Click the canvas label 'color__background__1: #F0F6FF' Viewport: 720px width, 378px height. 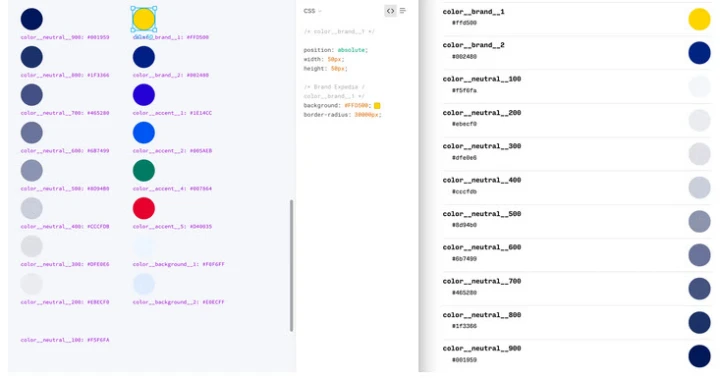coord(179,264)
